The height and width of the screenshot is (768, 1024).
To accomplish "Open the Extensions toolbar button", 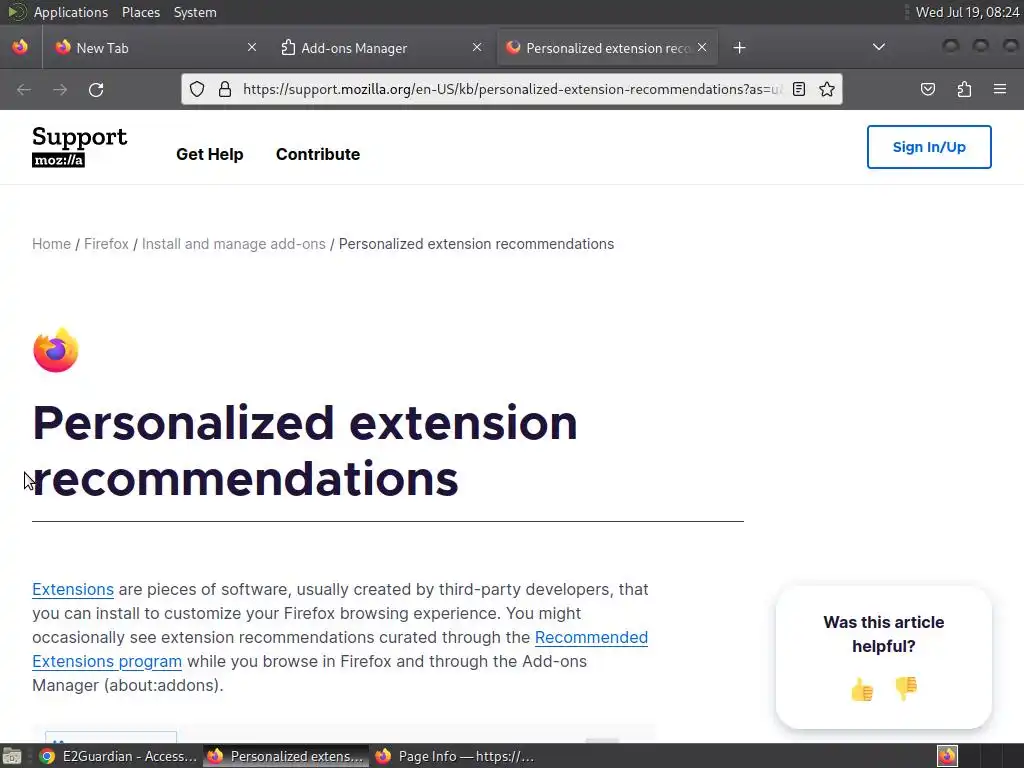I will click(x=965, y=89).
